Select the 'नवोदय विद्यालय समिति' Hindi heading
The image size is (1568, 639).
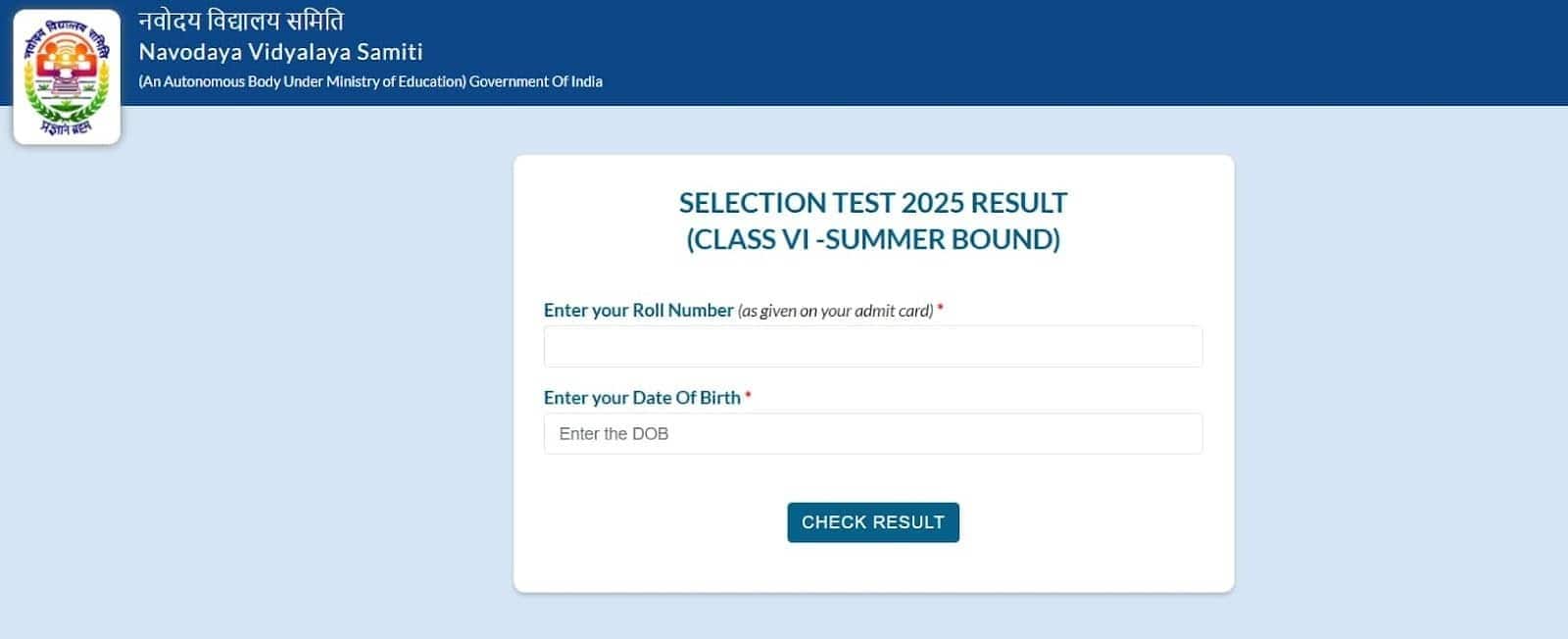pos(244,17)
